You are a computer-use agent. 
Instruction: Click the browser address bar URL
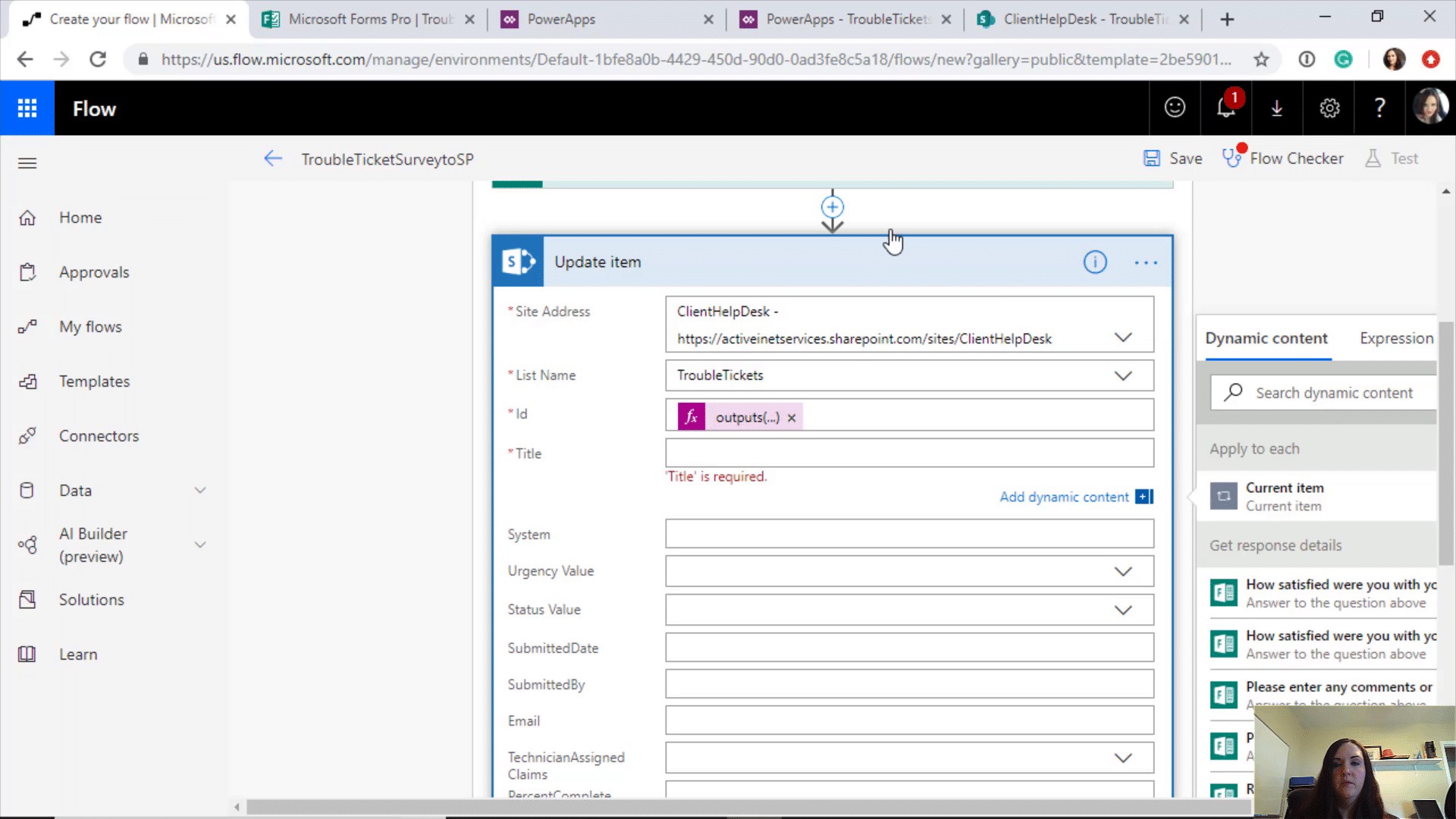[x=695, y=59]
